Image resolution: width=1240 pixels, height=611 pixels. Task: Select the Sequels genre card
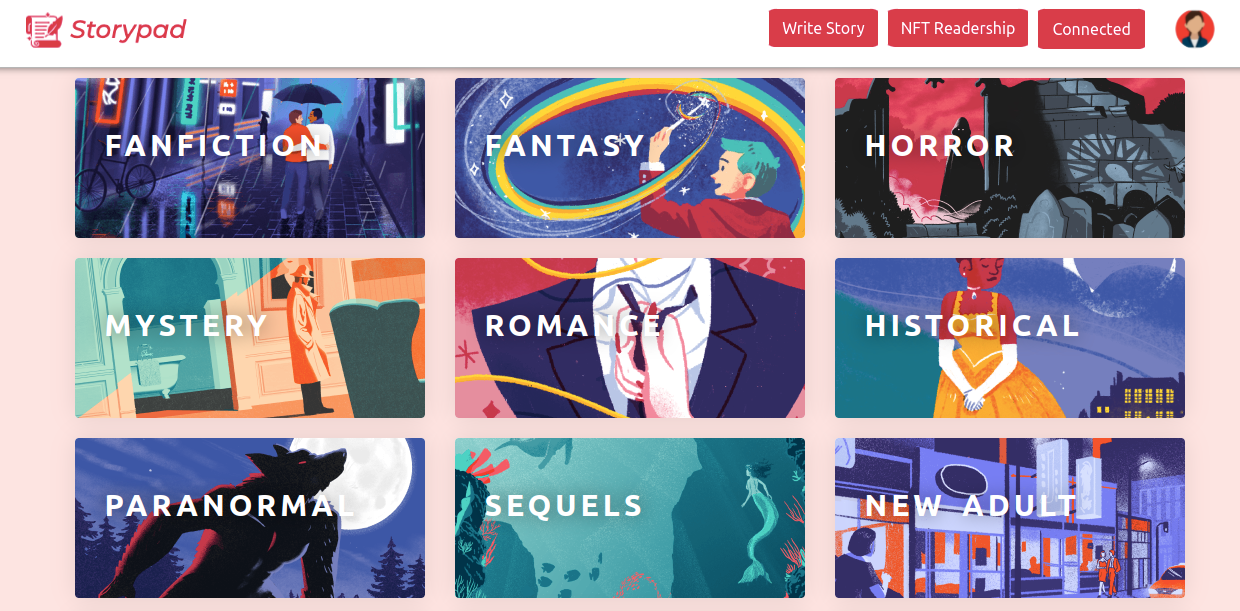coord(630,518)
